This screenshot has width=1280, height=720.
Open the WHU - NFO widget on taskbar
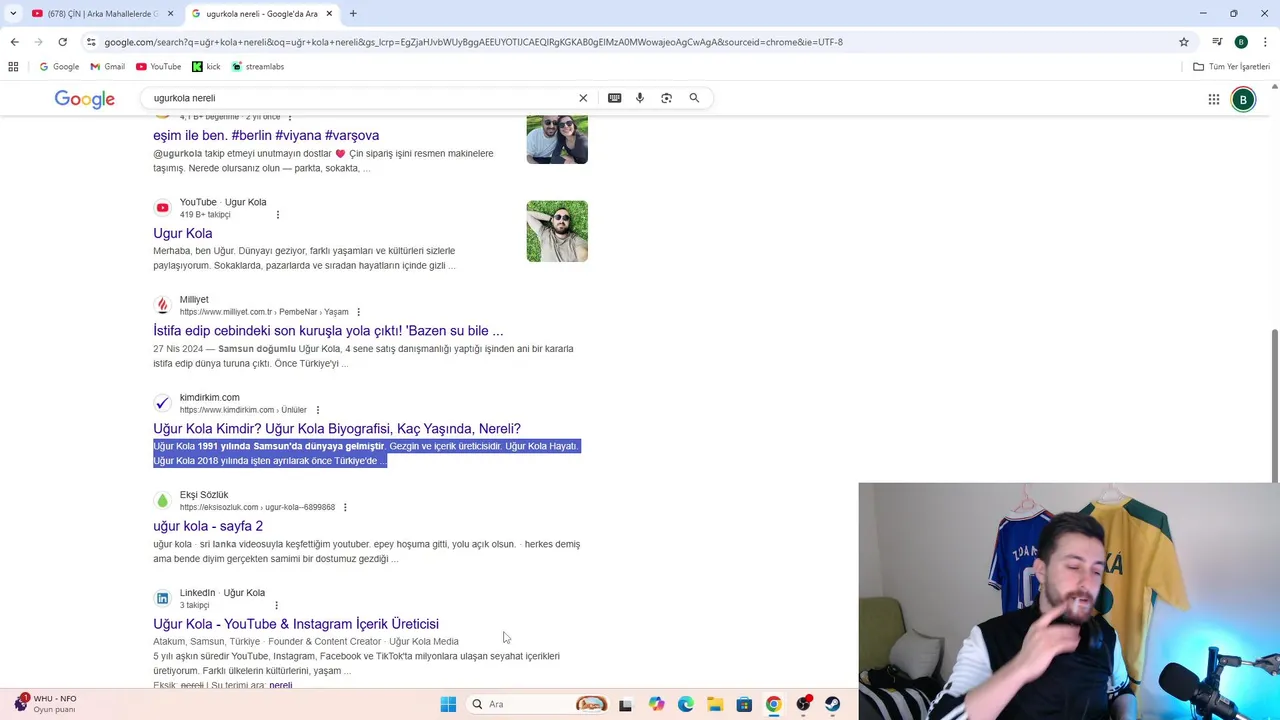click(x=44, y=704)
